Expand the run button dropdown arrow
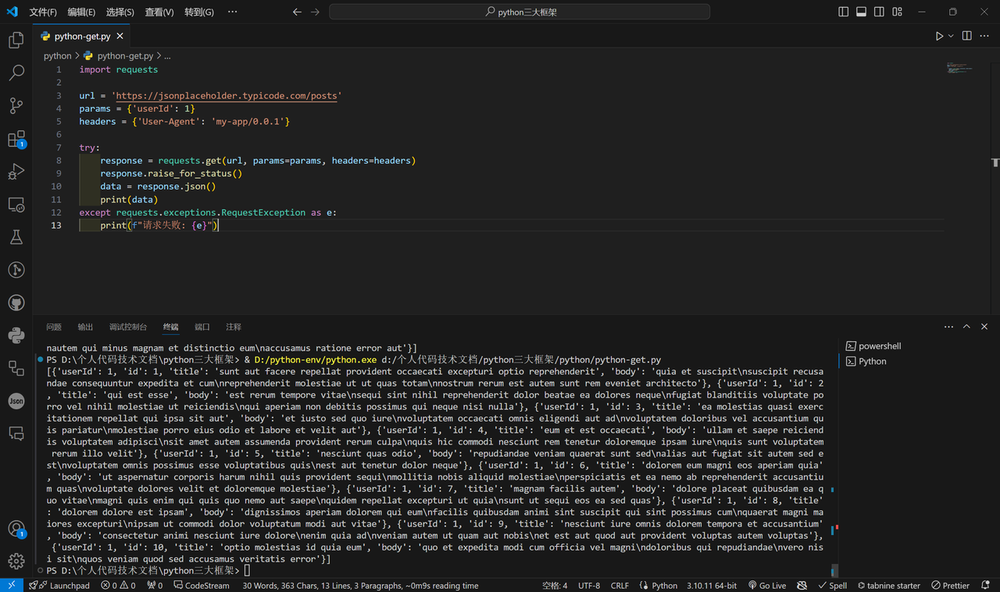This screenshot has width=1000, height=592. coord(951,36)
